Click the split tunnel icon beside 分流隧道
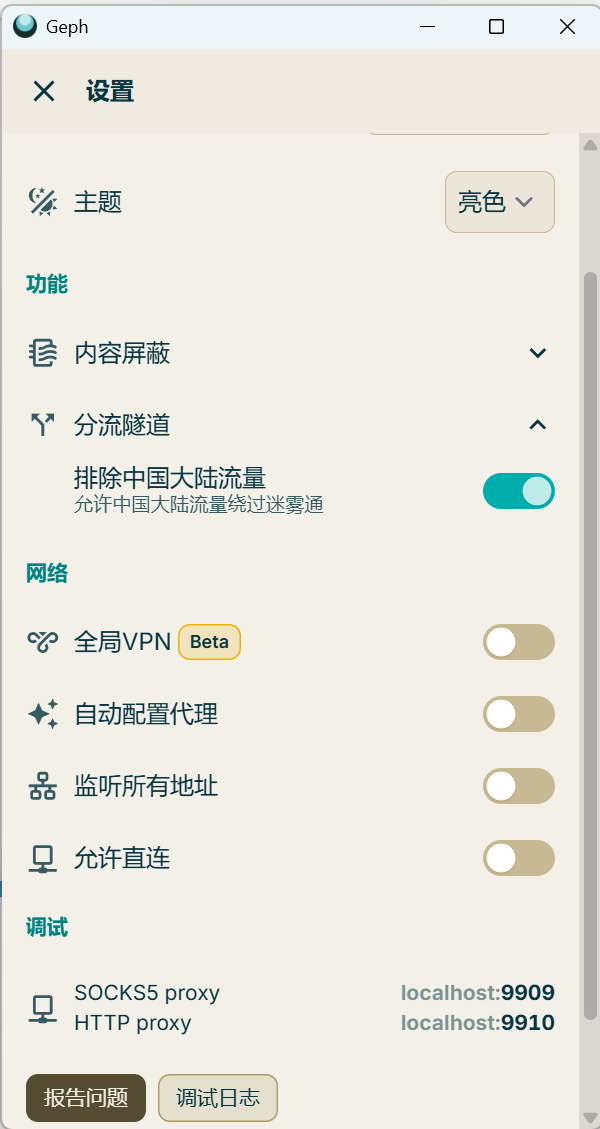The image size is (600, 1129). tap(42, 425)
